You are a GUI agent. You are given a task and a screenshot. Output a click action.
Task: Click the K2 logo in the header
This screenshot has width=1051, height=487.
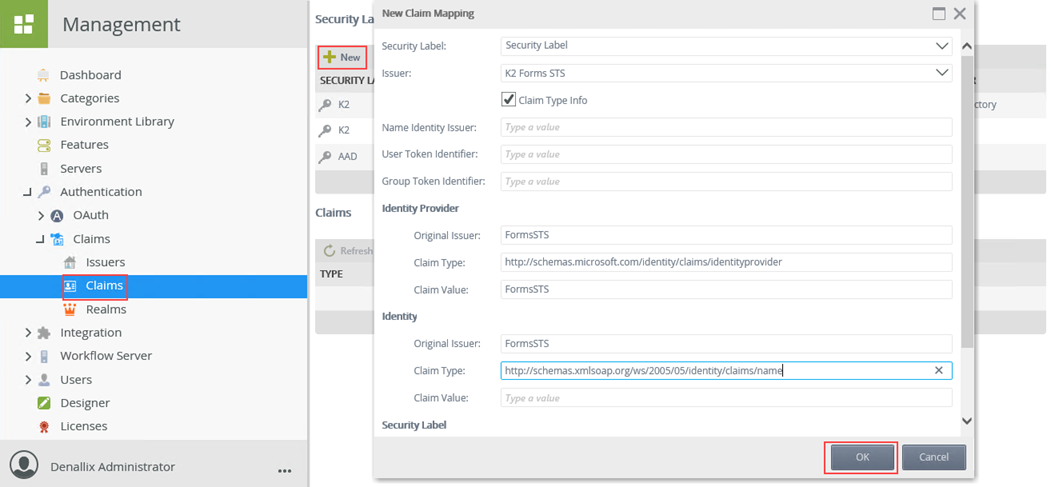[x=23, y=24]
